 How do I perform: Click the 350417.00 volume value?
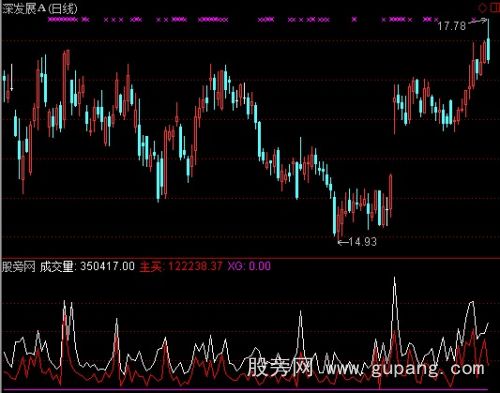(107, 266)
